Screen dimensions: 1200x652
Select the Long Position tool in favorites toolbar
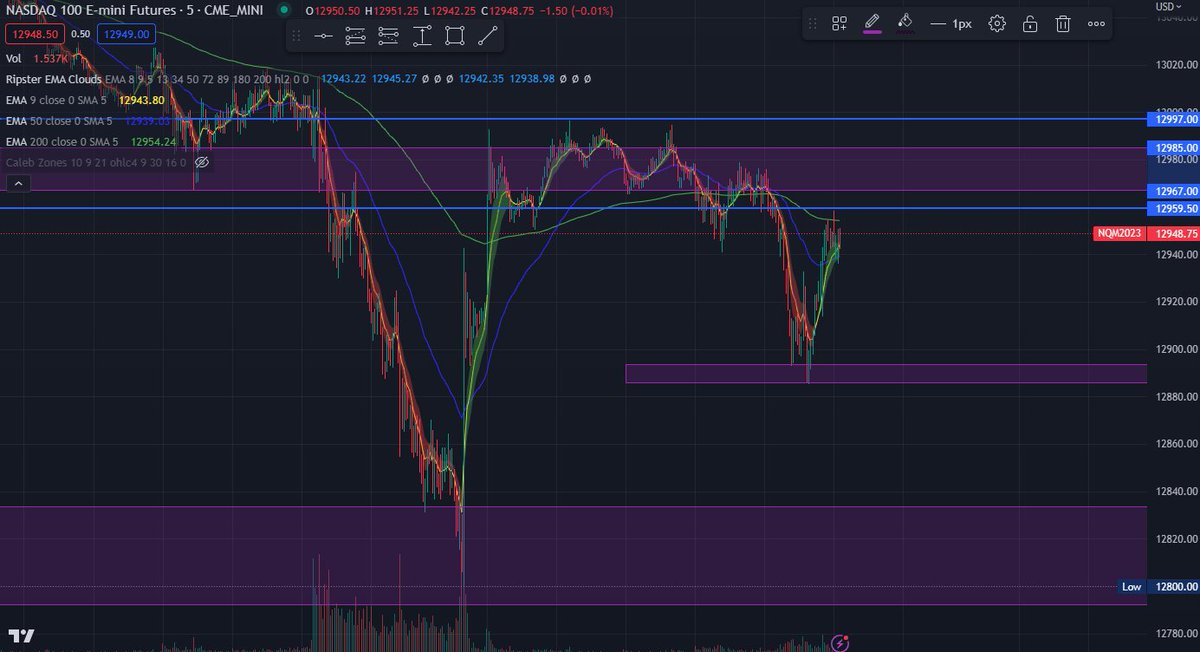356,36
